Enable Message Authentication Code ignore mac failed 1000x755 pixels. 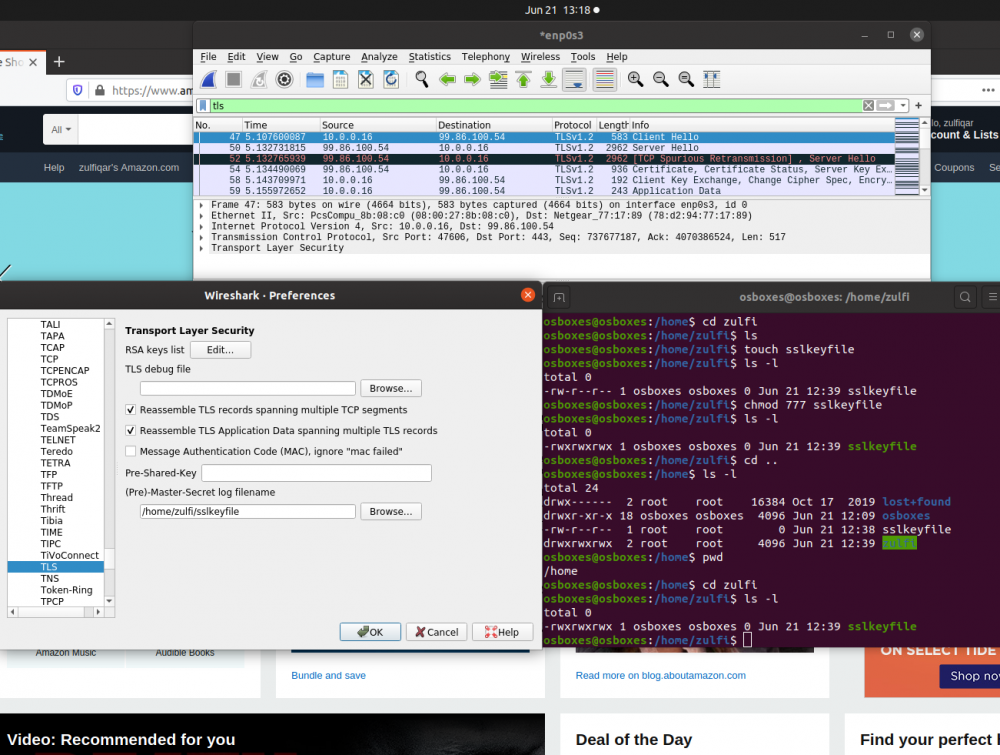131,451
